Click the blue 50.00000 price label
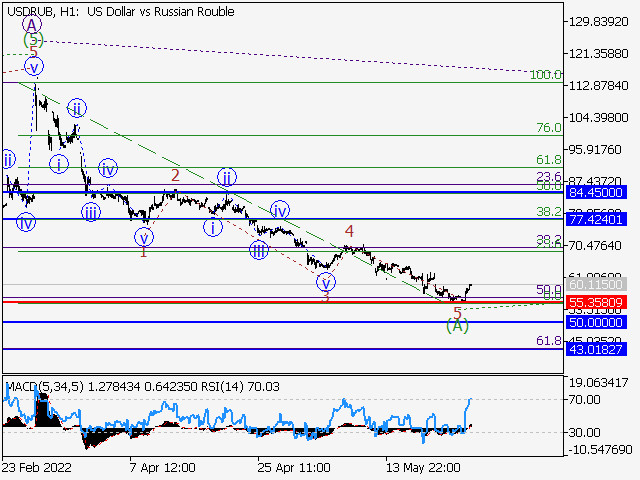 (x=596, y=322)
